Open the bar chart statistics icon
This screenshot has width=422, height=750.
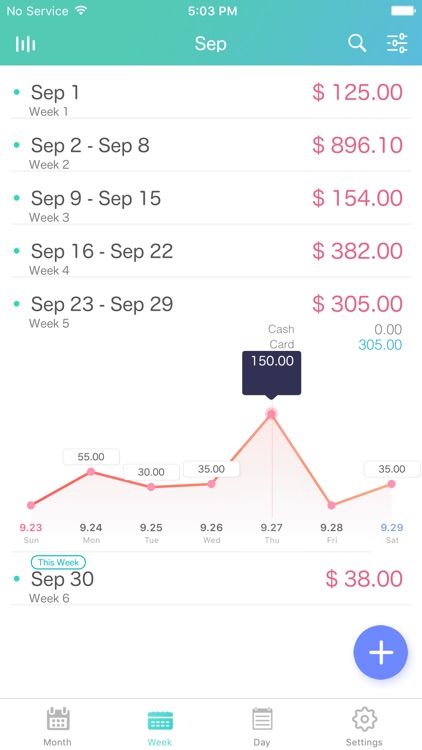(x=25, y=44)
